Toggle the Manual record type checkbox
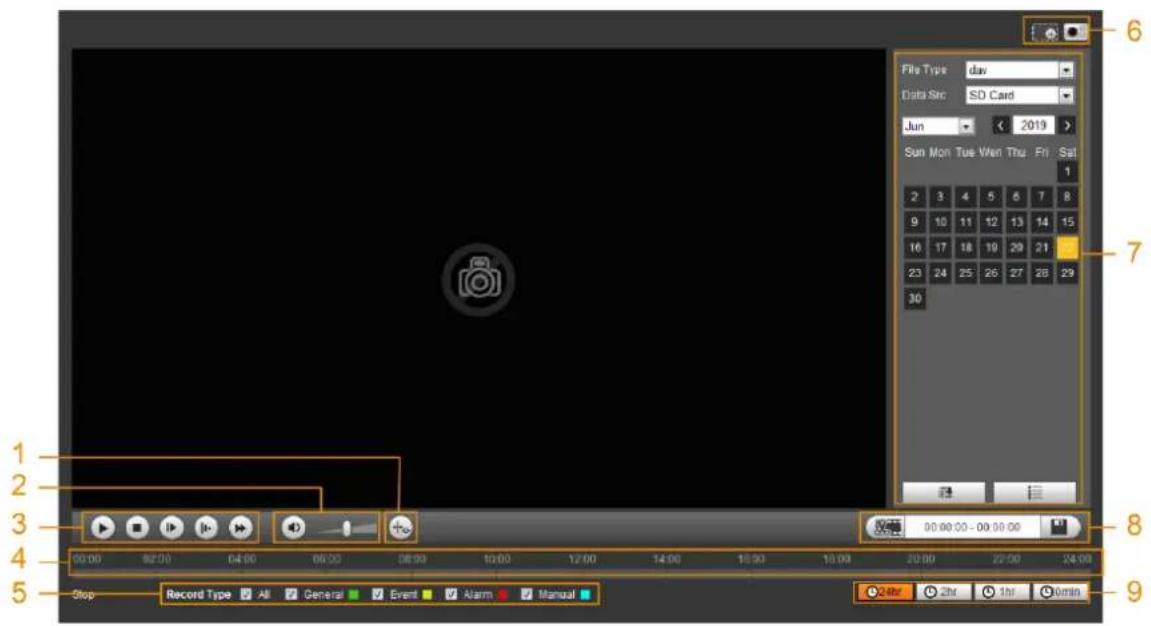The width and height of the screenshot is (1151, 626). 527,594
